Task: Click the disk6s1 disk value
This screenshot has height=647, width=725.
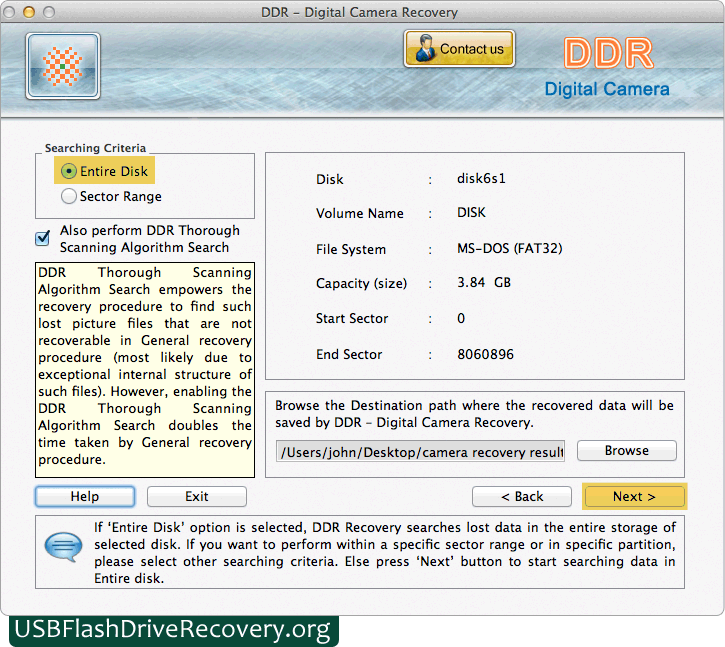Action: tap(481, 179)
